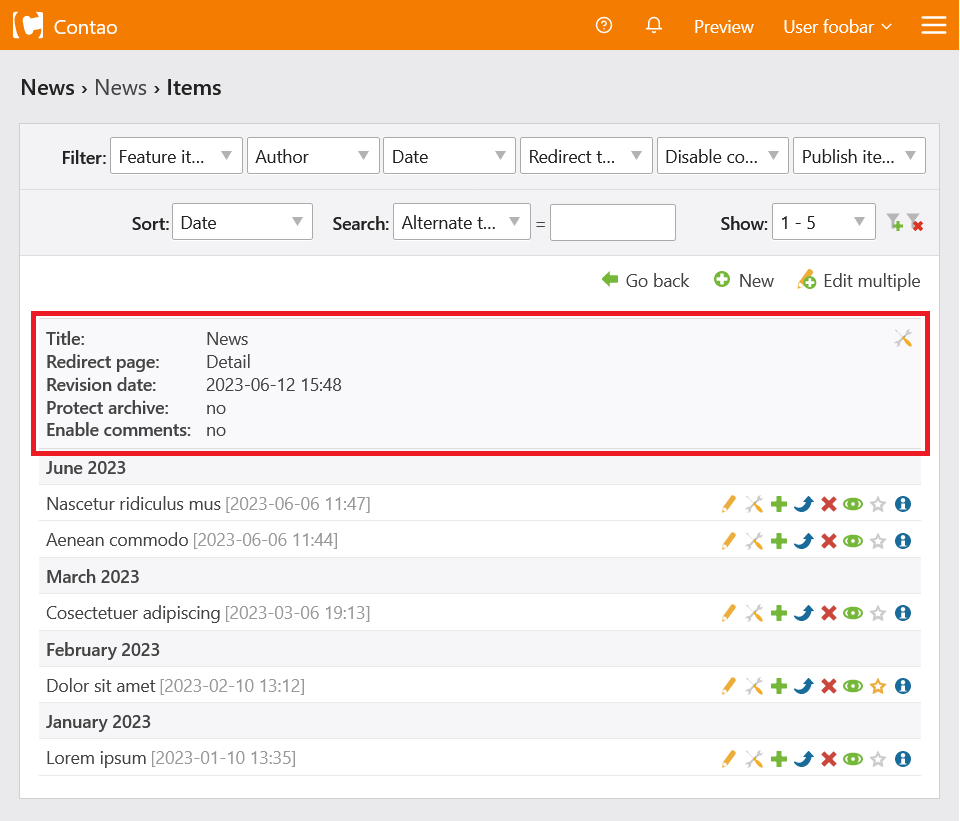Screen dimensions: 960x821
Task: Toggle visibility eye of Cosectetuer adipiscing
Action: tap(853, 613)
